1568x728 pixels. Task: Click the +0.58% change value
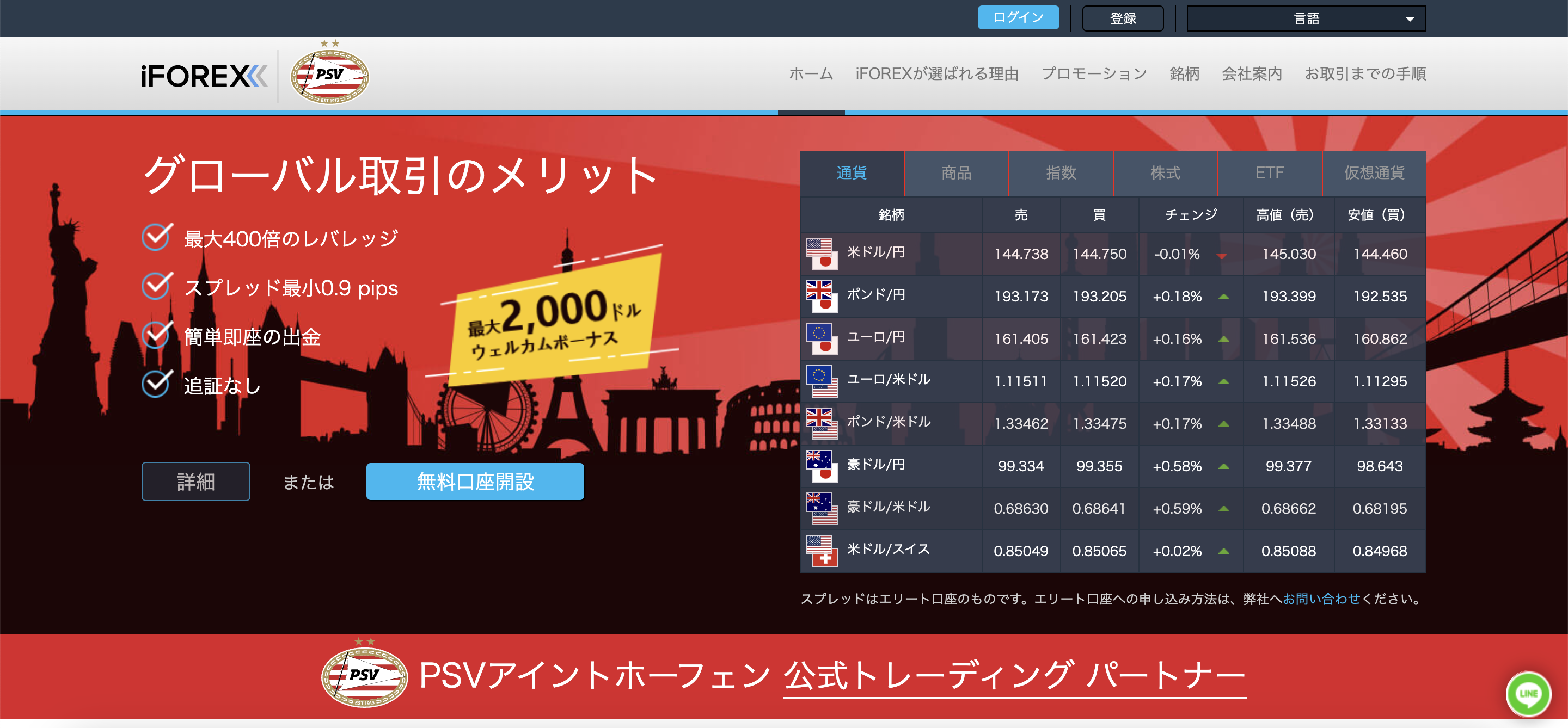click(x=1177, y=466)
